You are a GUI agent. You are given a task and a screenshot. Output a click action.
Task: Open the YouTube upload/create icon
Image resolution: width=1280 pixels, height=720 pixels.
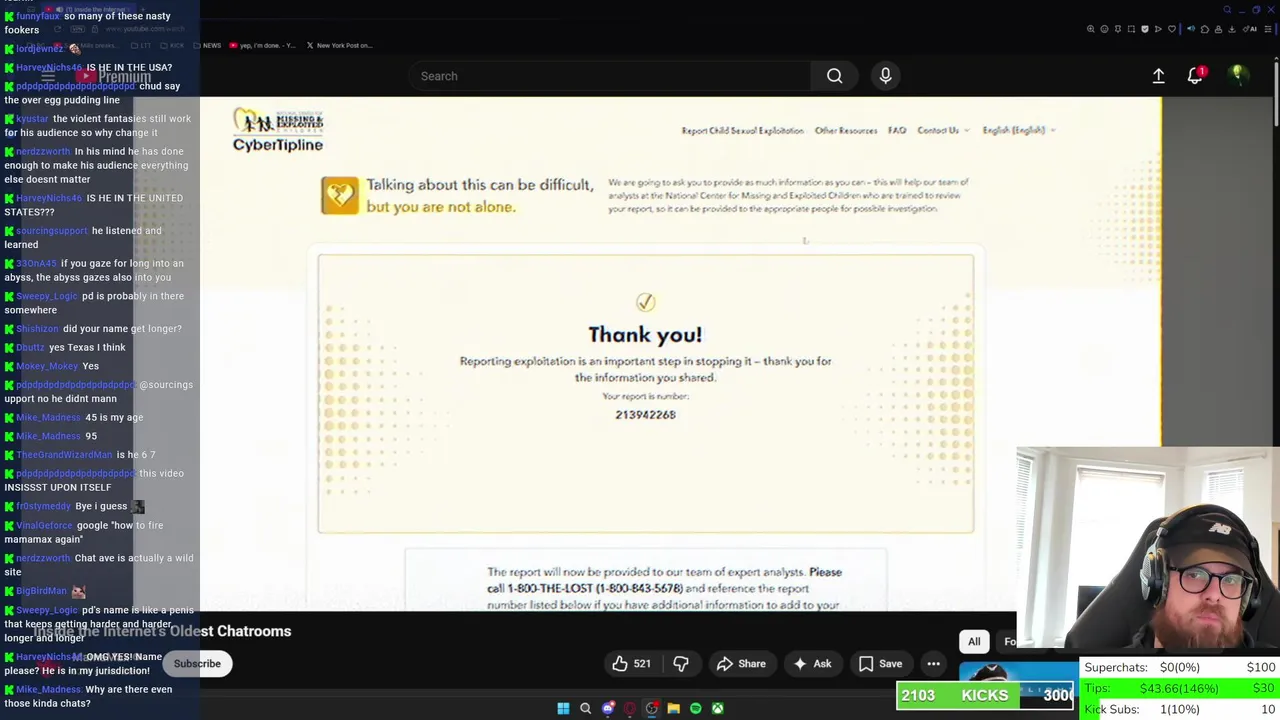[x=1158, y=76]
